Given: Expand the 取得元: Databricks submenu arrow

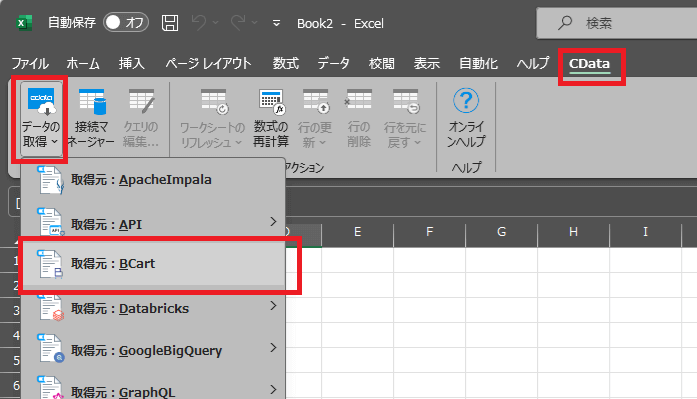Looking at the screenshot, I should coord(273,306).
